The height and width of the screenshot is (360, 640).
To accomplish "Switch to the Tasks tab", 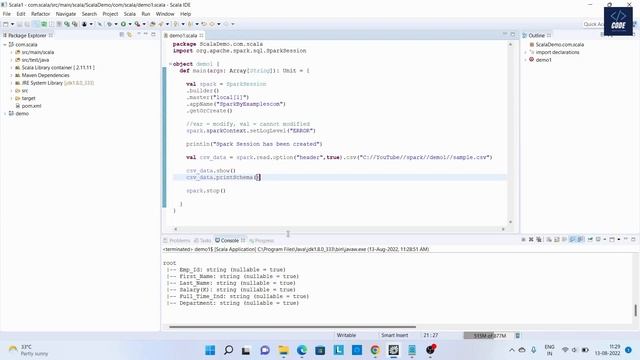I will coord(202,240).
